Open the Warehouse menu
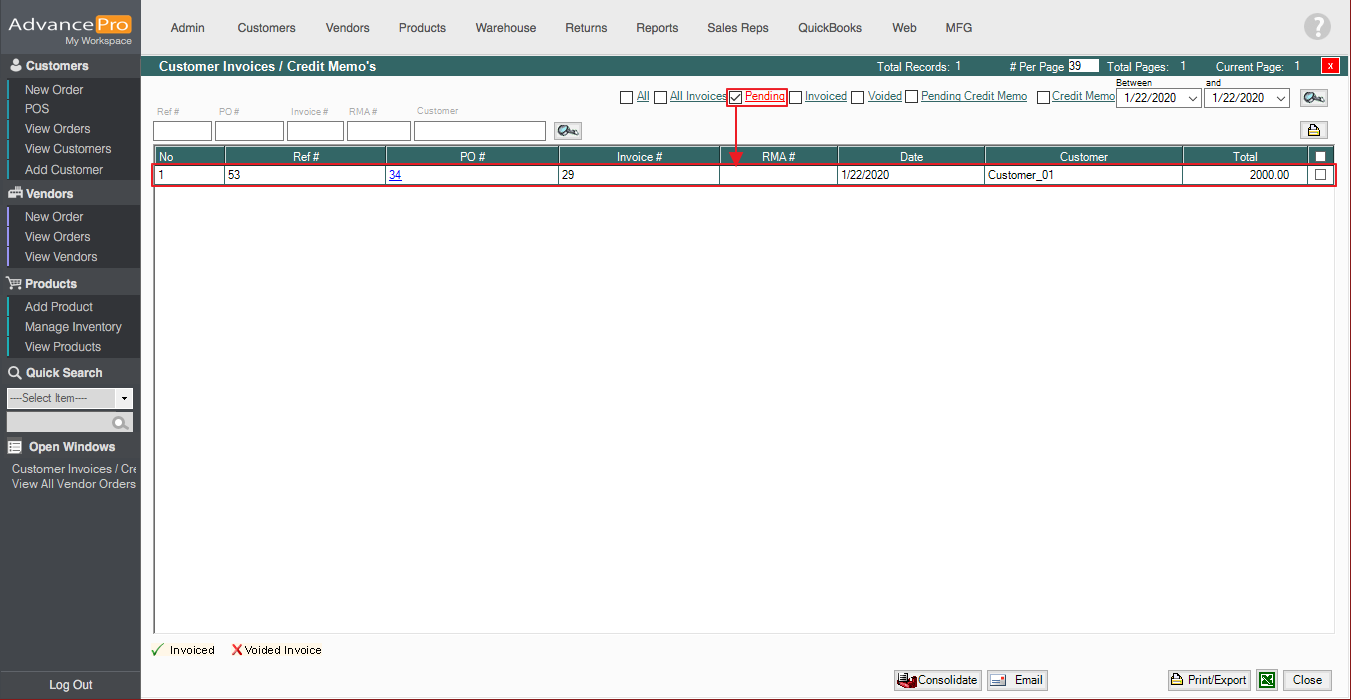1351x700 pixels. [x=505, y=28]
